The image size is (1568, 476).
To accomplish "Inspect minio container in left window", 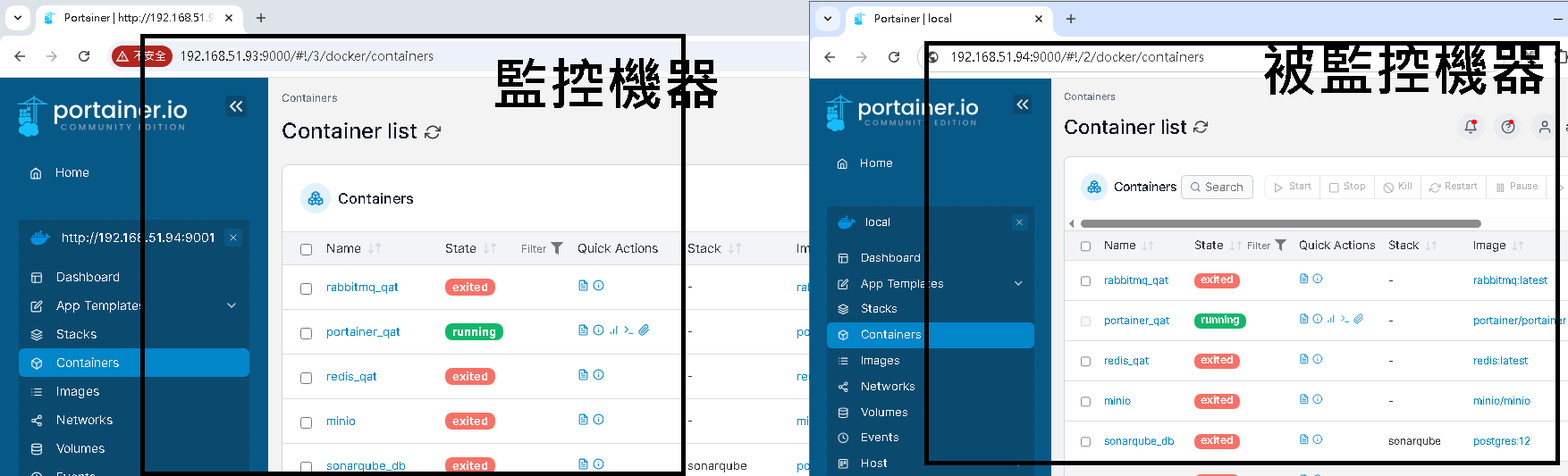I will [x=599, y=420].
